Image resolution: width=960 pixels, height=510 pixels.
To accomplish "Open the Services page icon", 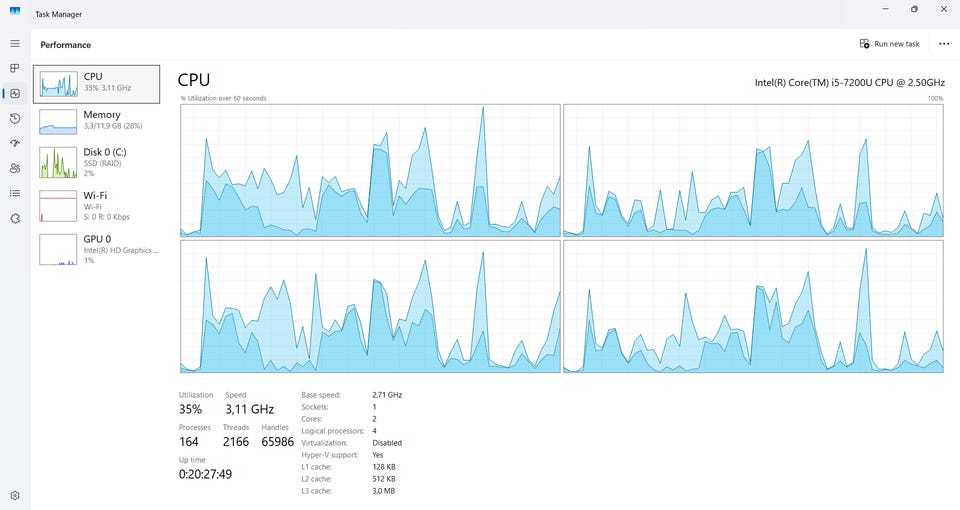I will (15, 218).
